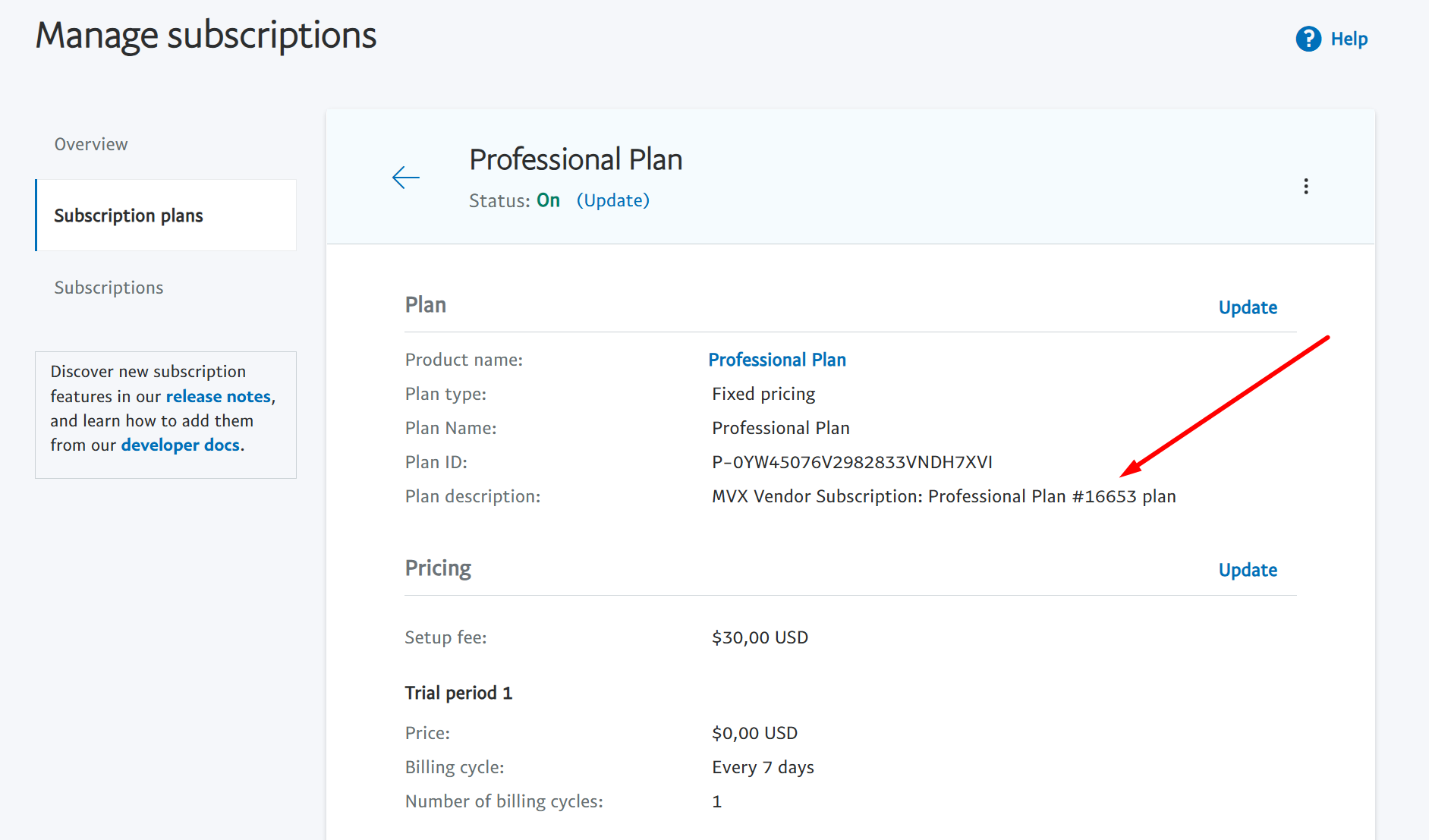Click the Manage subscriptions title
Viewport: 1429px width, 840px height.
click(206, 36)
